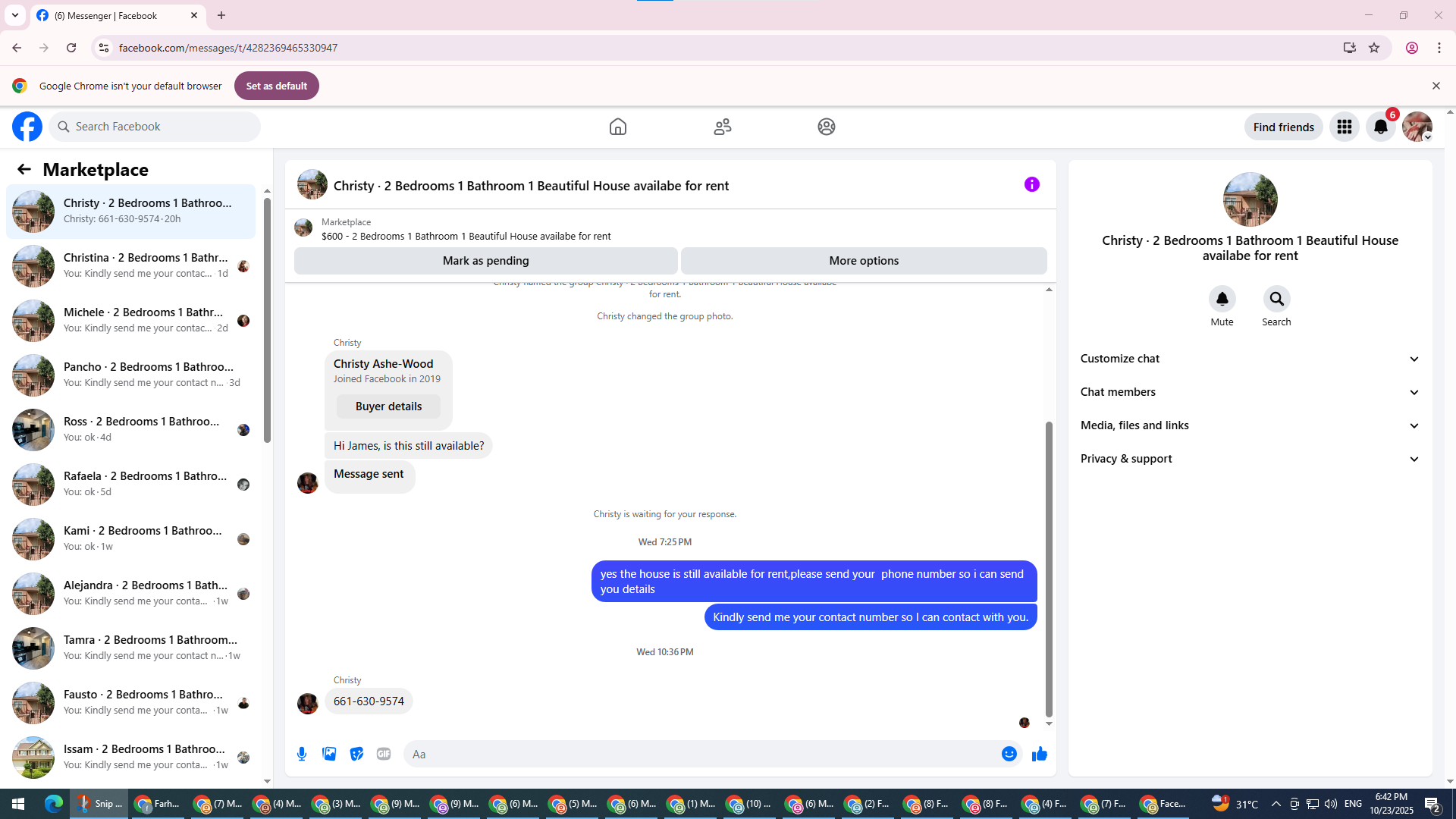
Task: Open the GIF picker
Action: point(384,754)
